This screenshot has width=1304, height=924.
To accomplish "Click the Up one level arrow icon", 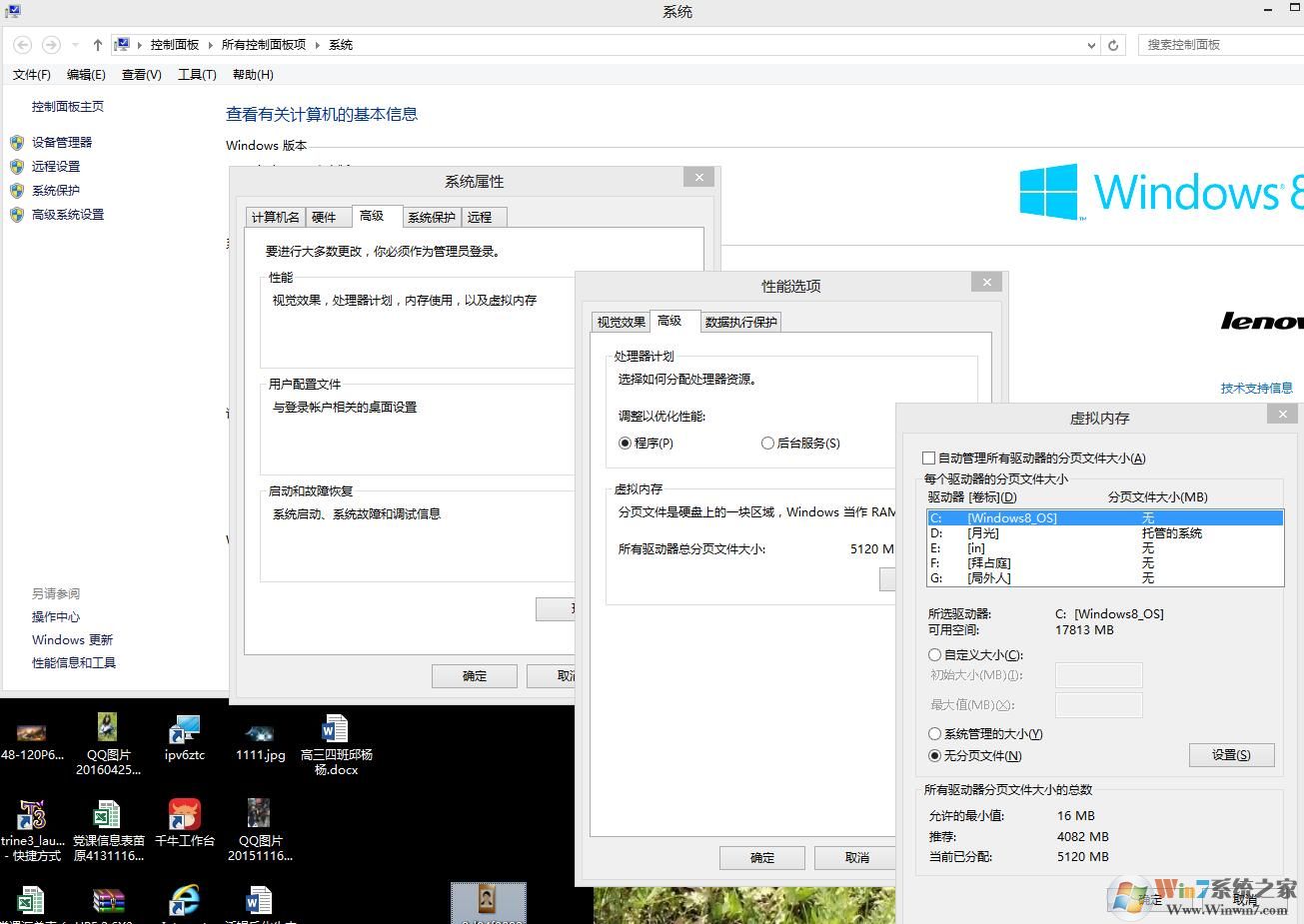I will (x=97, y=45).
